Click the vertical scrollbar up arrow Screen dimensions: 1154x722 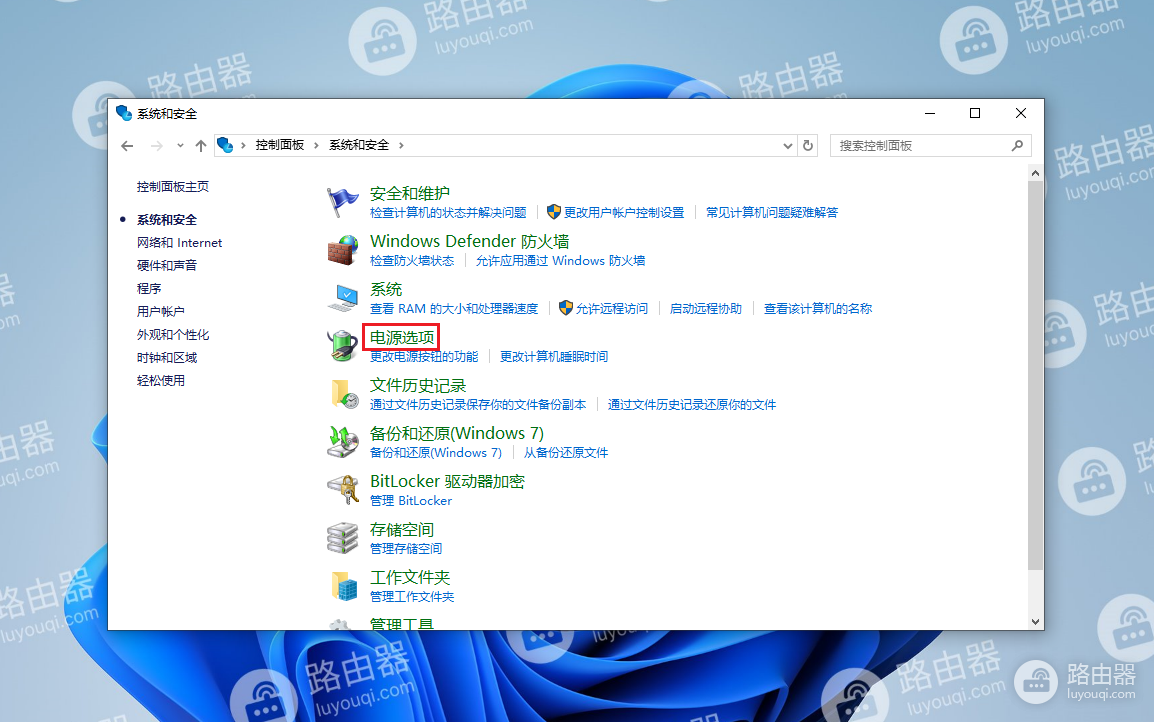(1036, 173)
